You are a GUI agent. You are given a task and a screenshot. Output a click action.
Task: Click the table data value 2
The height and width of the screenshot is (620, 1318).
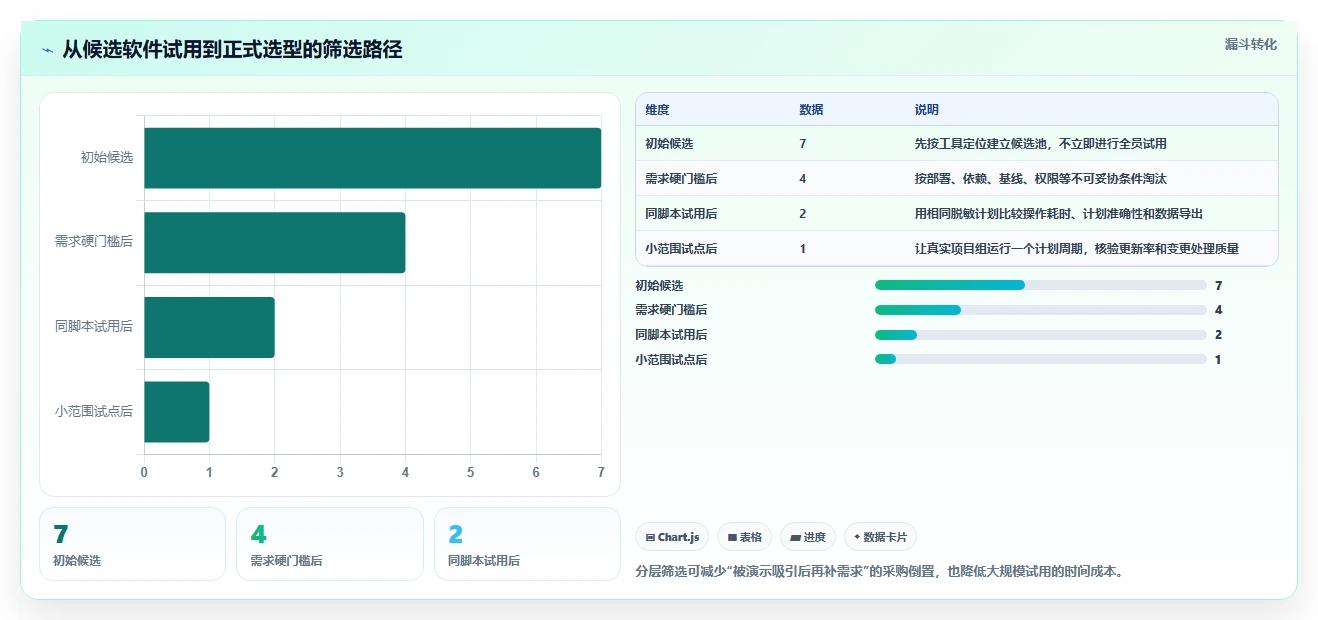(x=803, y=214)
